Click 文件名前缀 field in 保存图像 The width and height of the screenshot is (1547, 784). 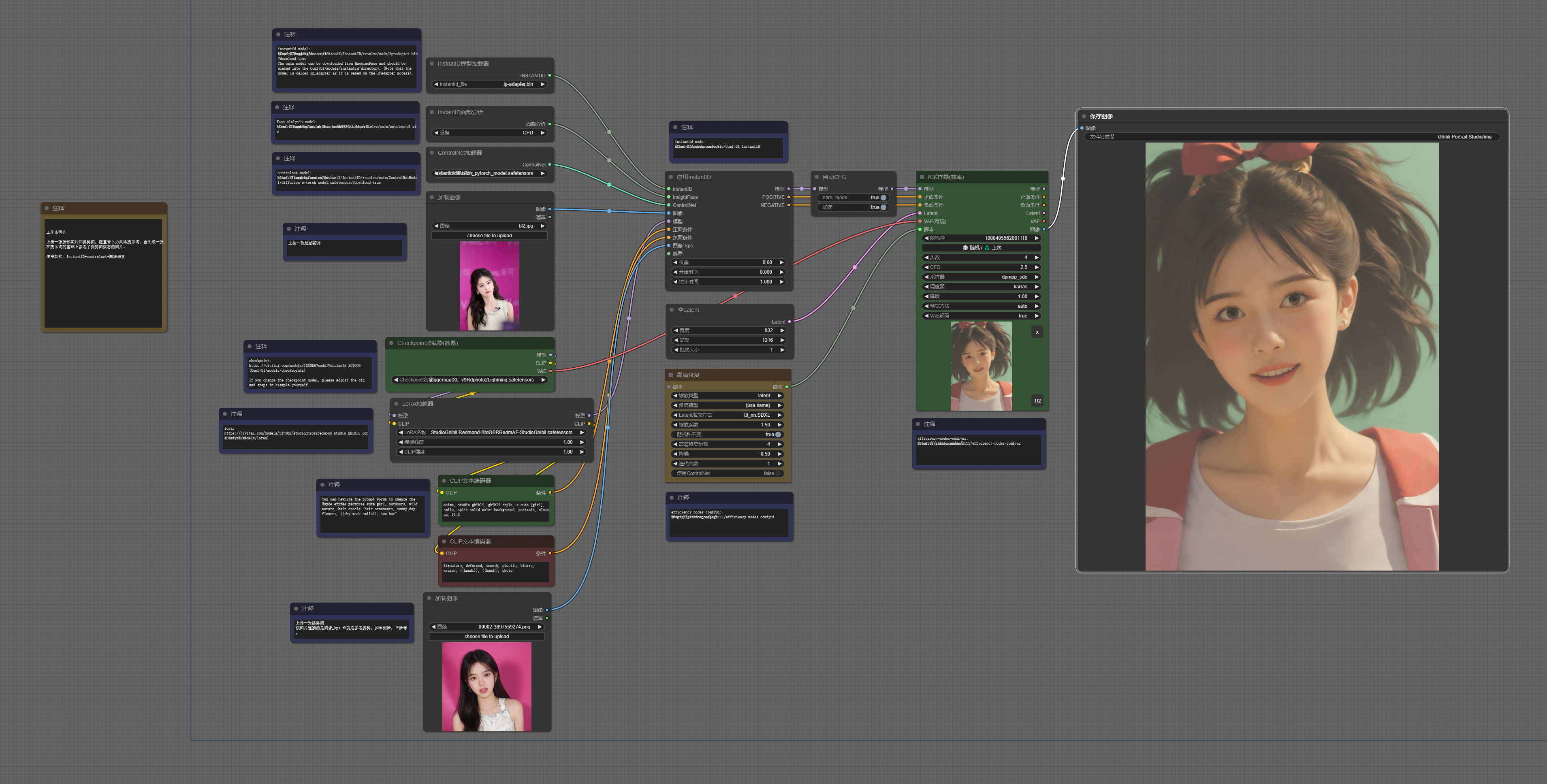[1292, 137]
